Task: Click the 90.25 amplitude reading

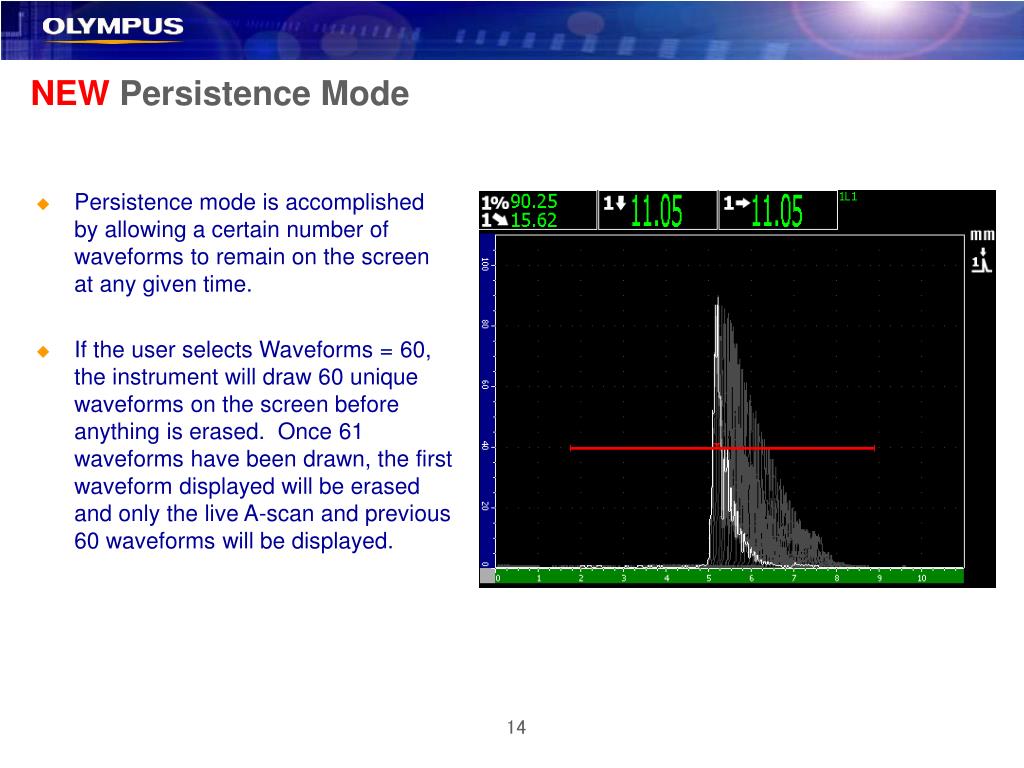Action: point(534,202)
